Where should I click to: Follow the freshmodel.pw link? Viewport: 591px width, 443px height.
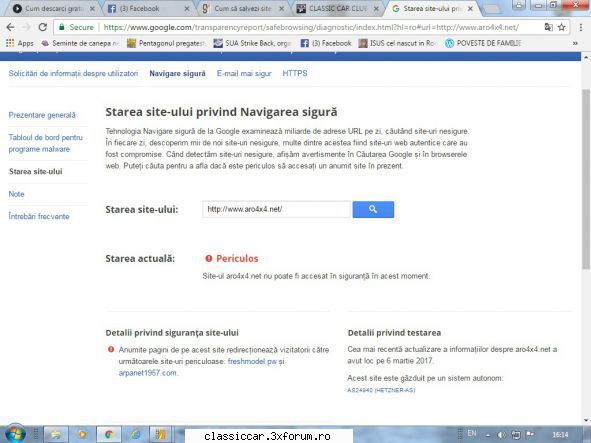pyautogui.click(x=252, y=361)
